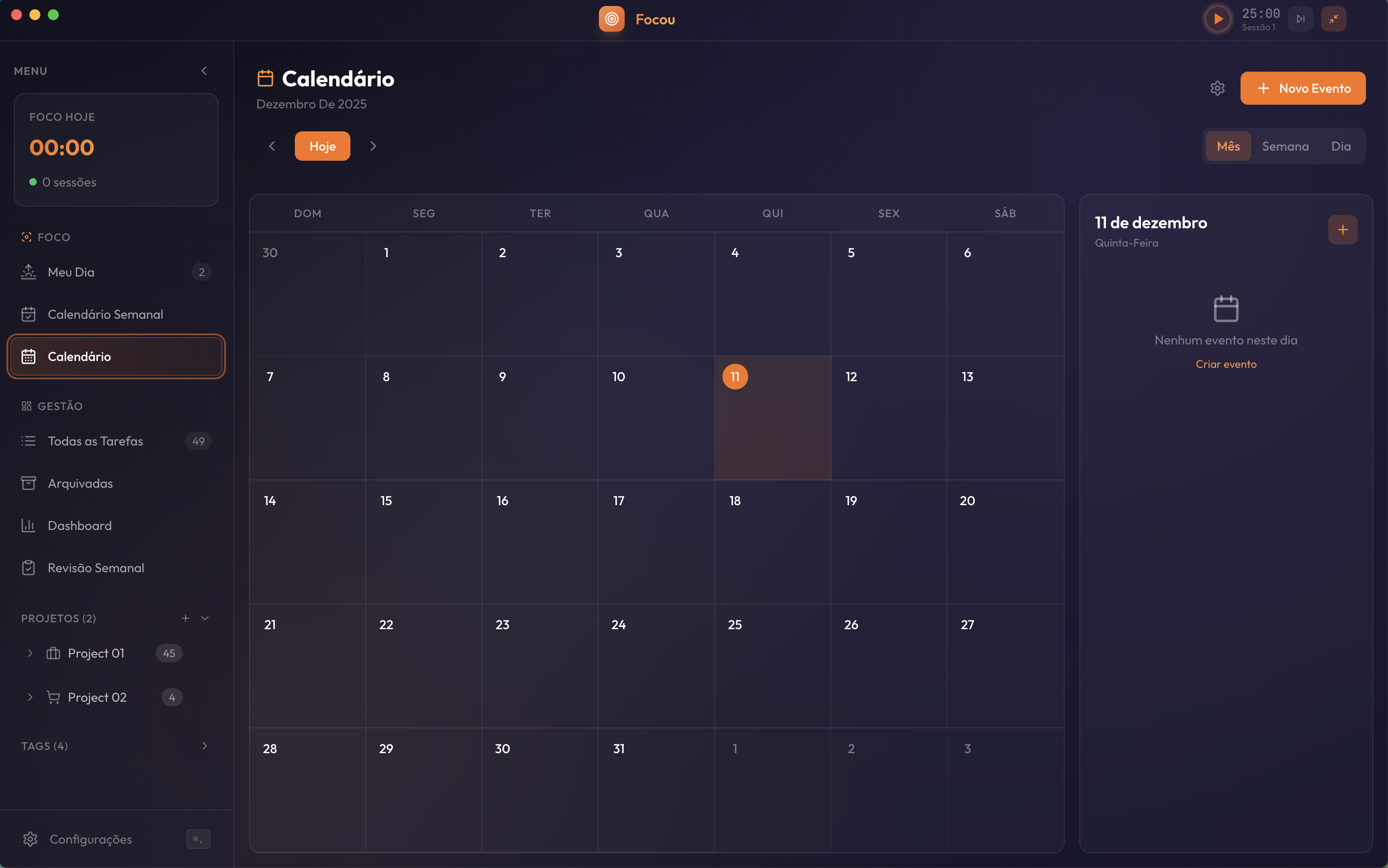
Task: Open the calendar settings gear
Action: coord(1218,88)
